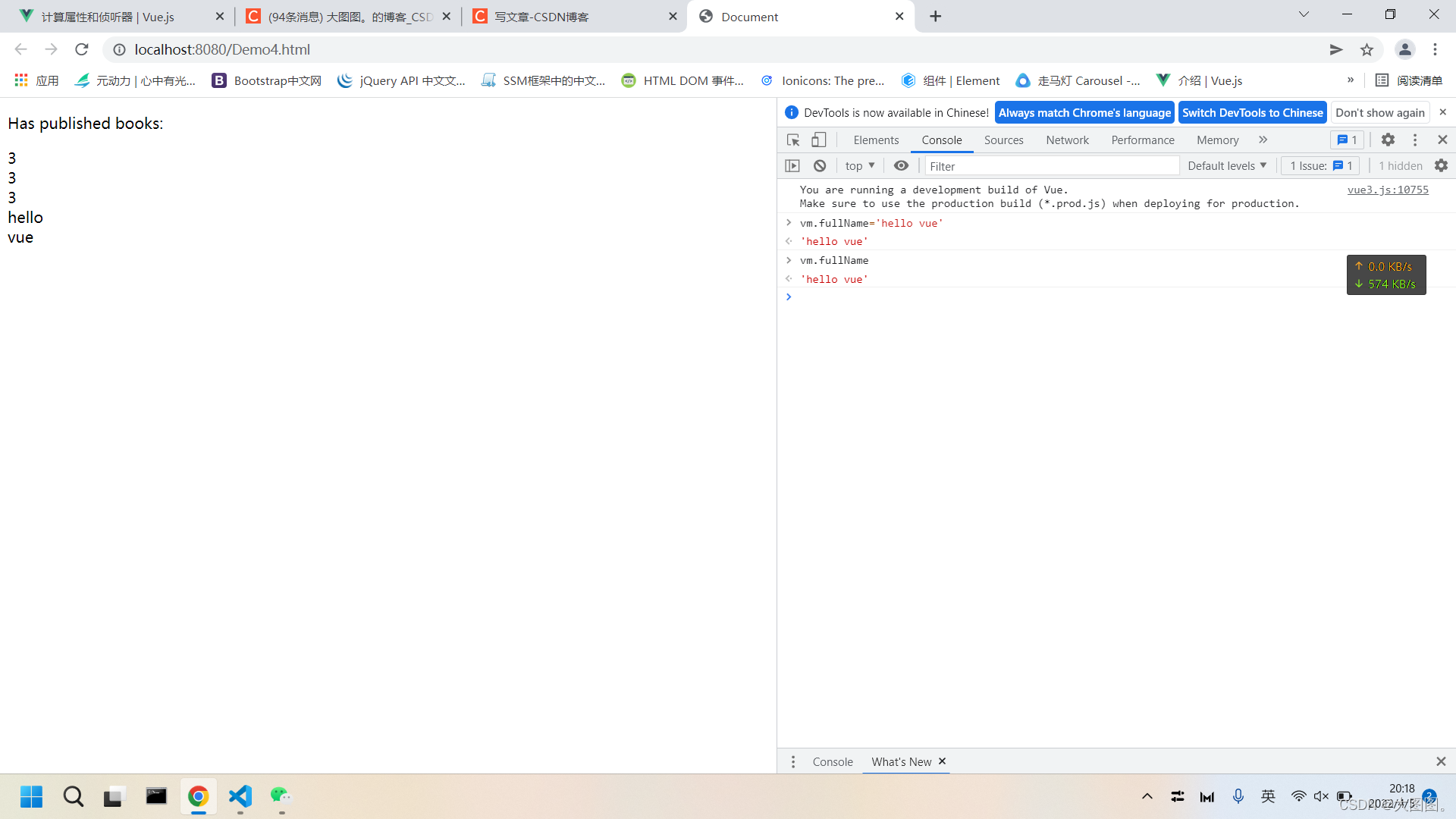Click the console Filter input field
The height and width of the screenshot is (819, 1456).
click(x=1051, y=166)
